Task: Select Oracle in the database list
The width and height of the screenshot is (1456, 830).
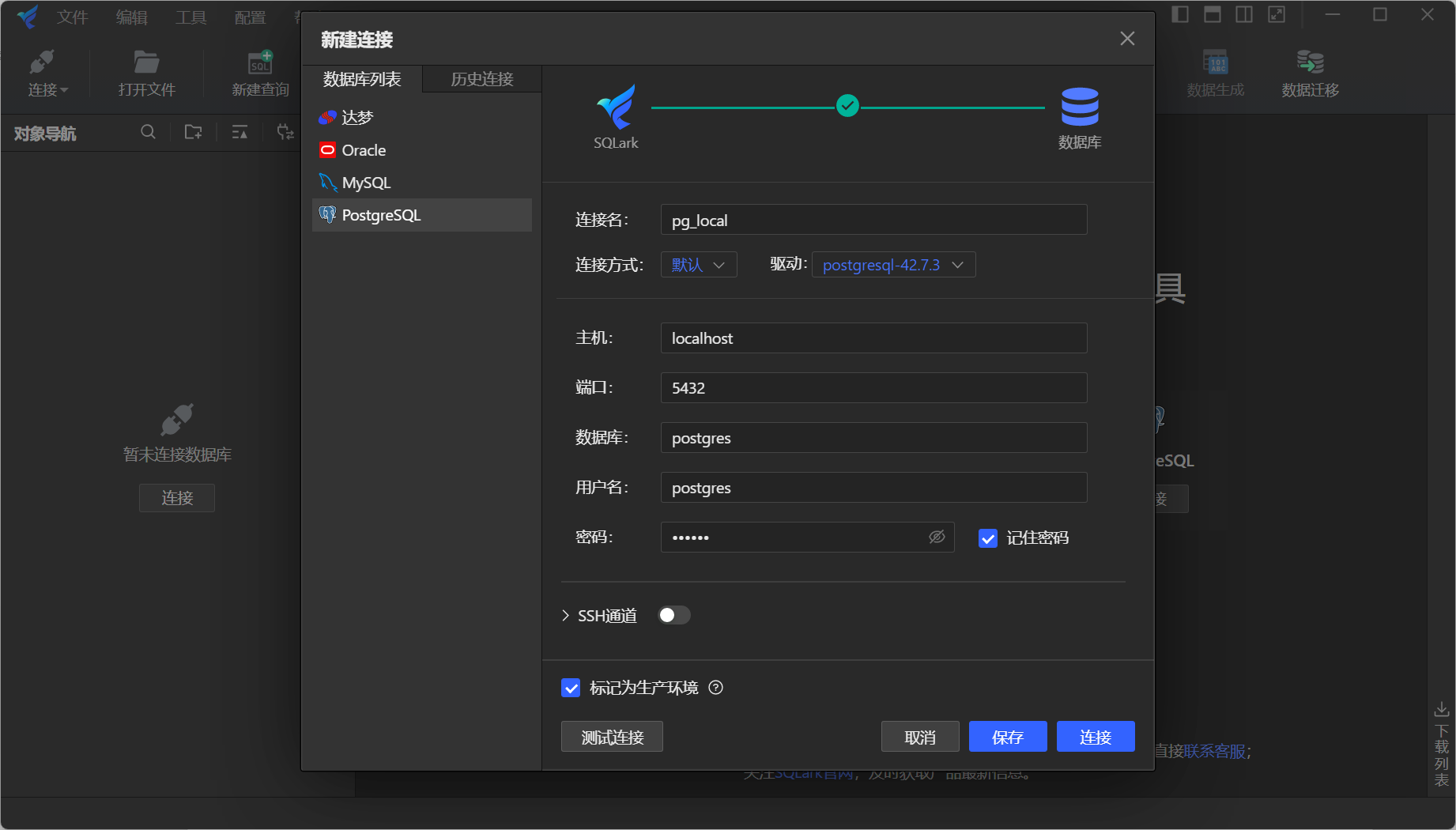Action: coord(422,150)
